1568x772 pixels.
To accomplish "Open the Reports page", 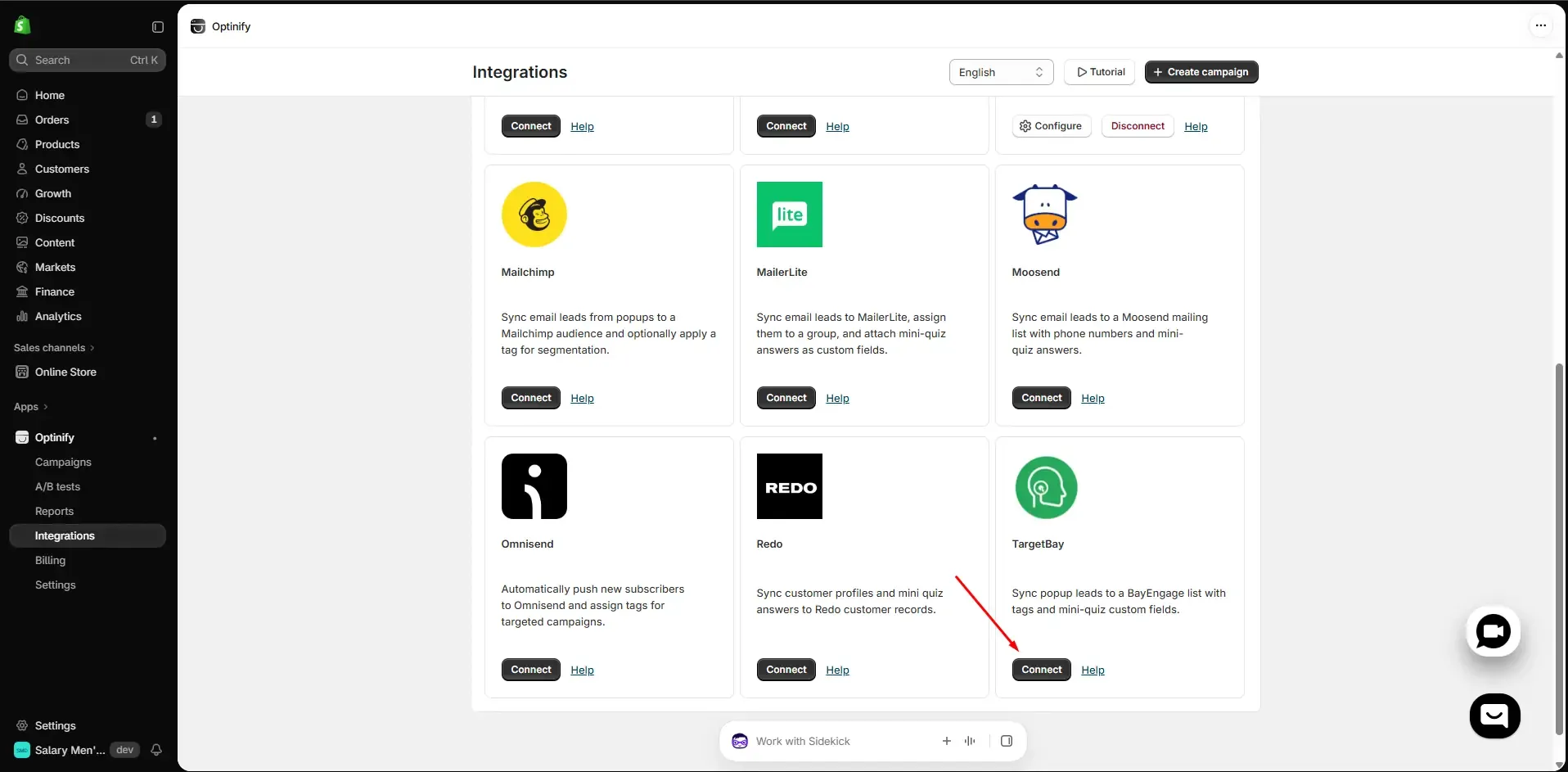I will [54, 512].
